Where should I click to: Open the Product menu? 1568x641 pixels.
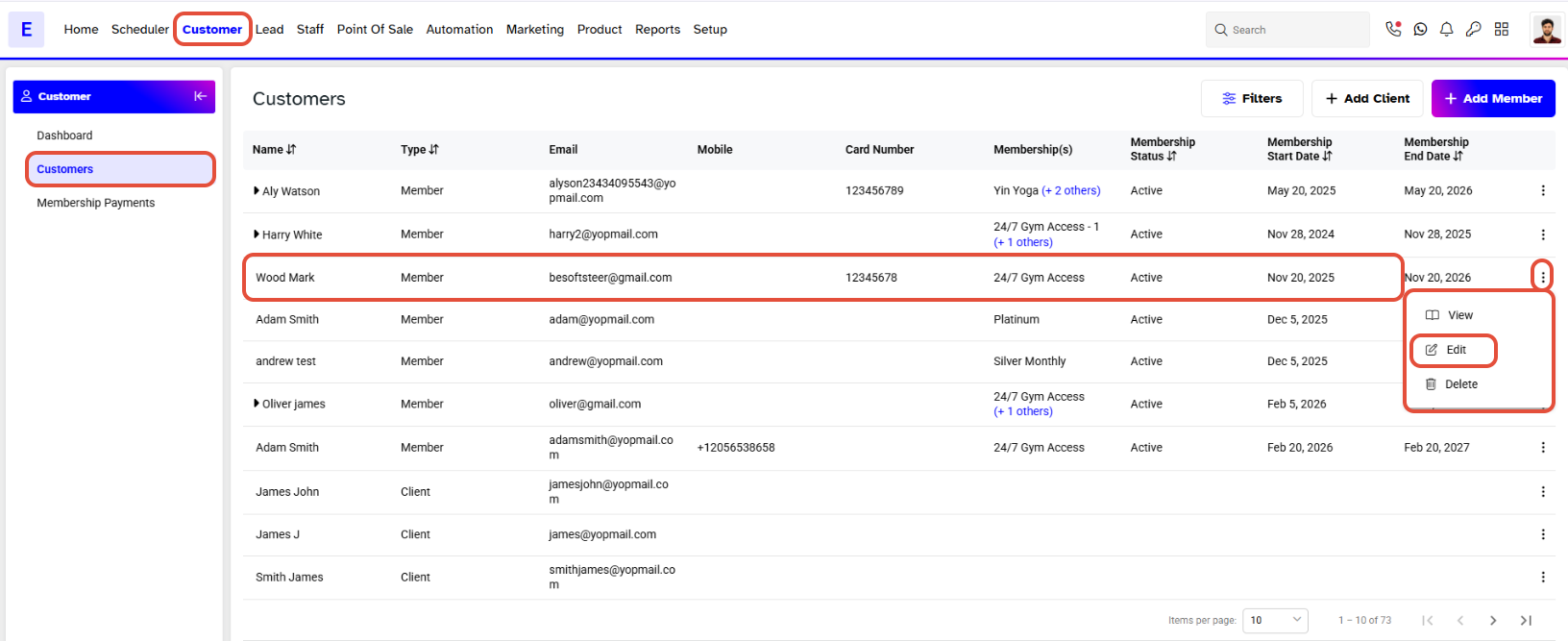tap(600, 30)
